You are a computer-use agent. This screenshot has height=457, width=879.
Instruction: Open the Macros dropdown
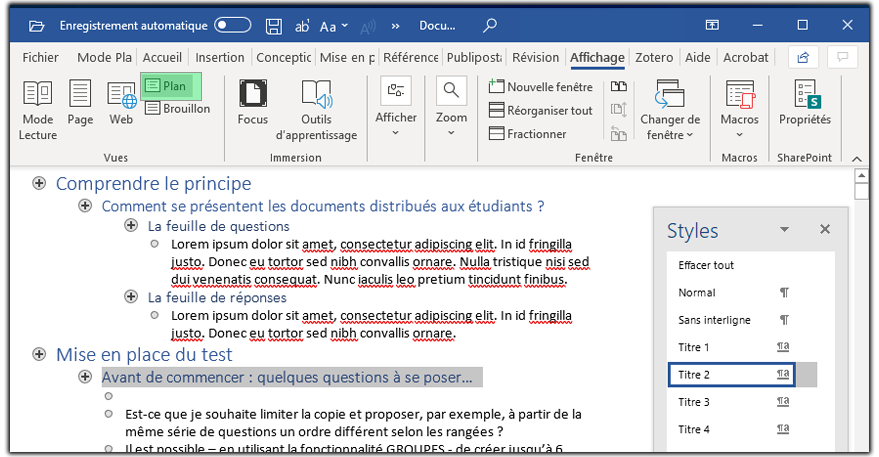coord(739,110)
